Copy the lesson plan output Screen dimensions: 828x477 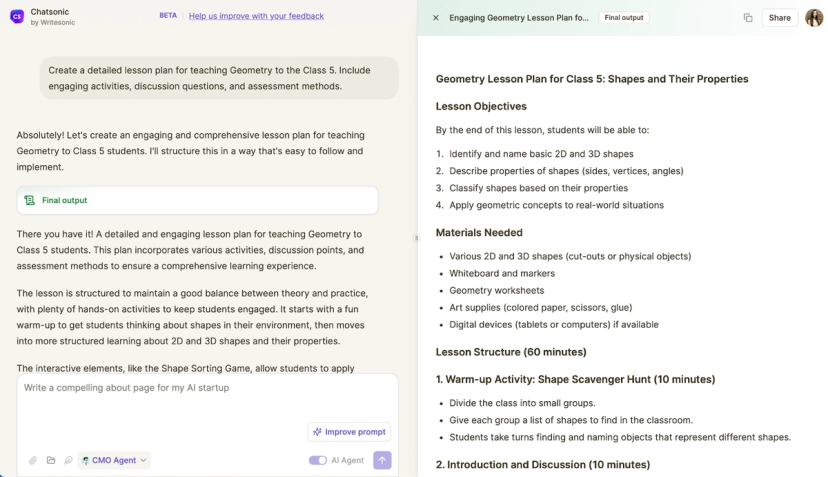point(748,17)
